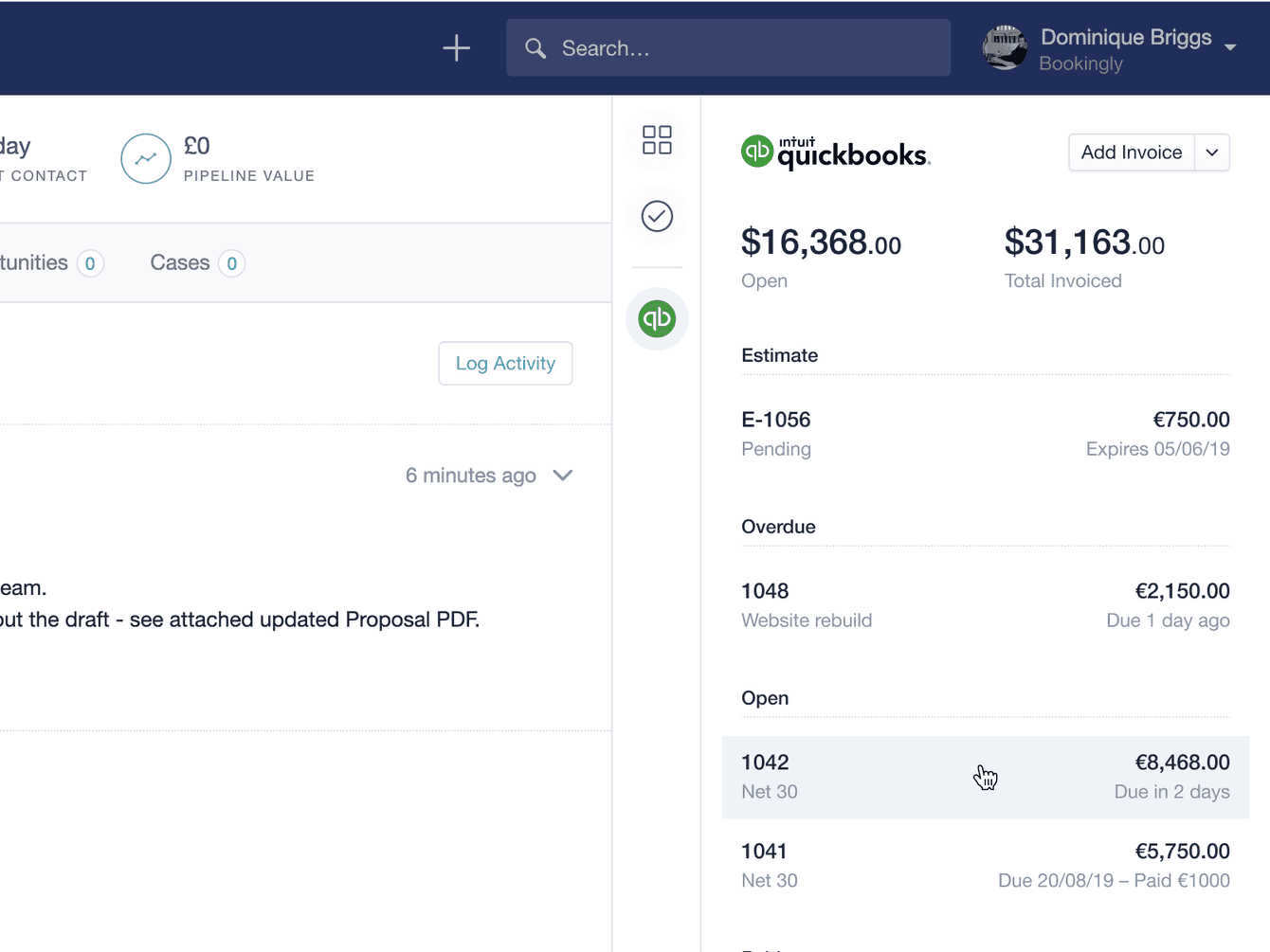Focus the Search input field
Screen dimensions: 1270x952
coord(728,47)
